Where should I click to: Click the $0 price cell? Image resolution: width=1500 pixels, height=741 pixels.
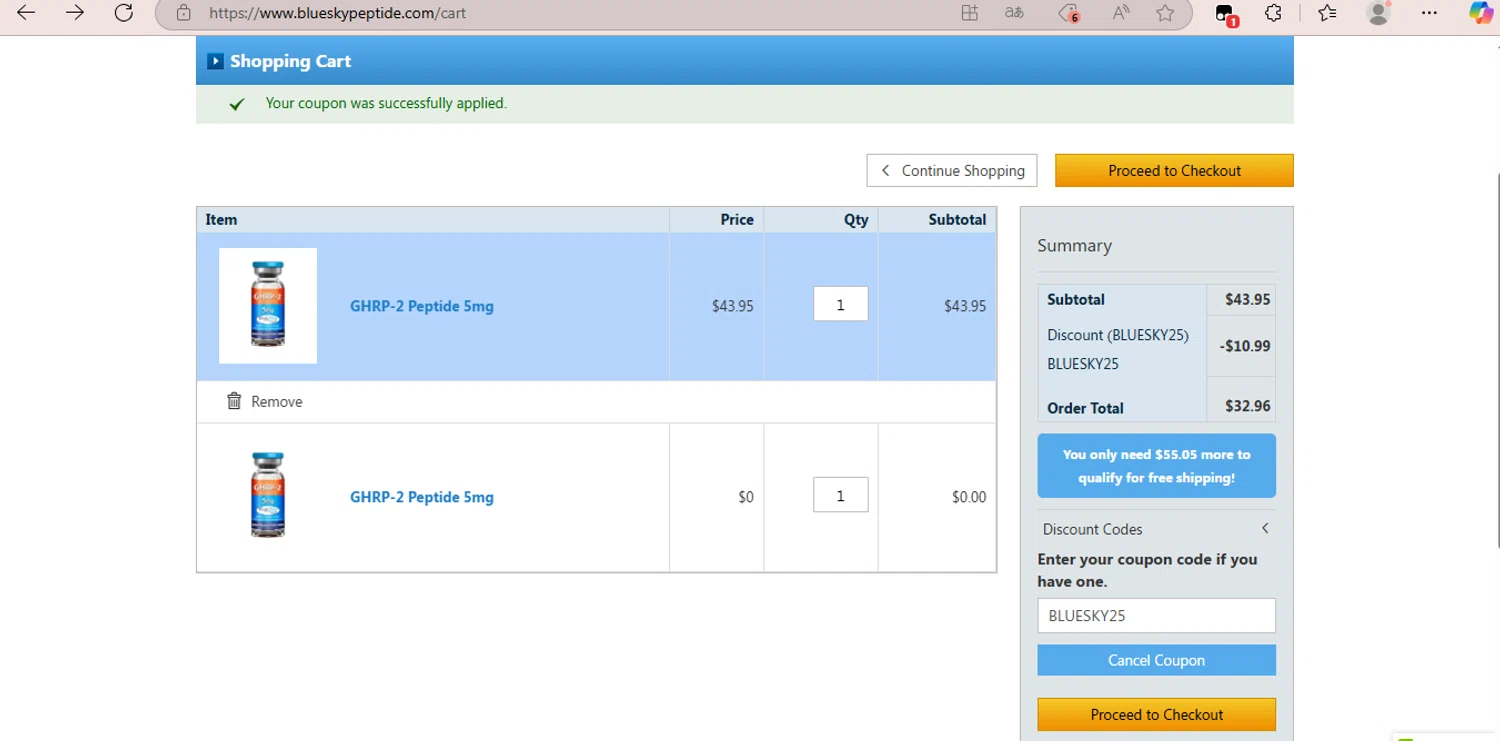point(746,497)
